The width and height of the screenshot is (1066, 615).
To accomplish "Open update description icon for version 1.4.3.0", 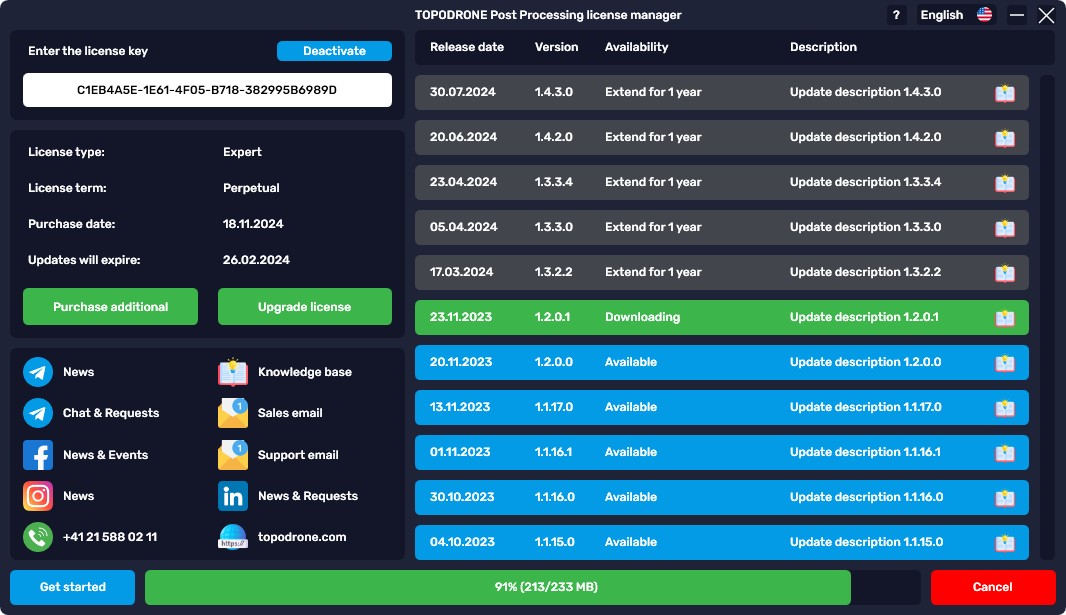I will coord(1005,93).
